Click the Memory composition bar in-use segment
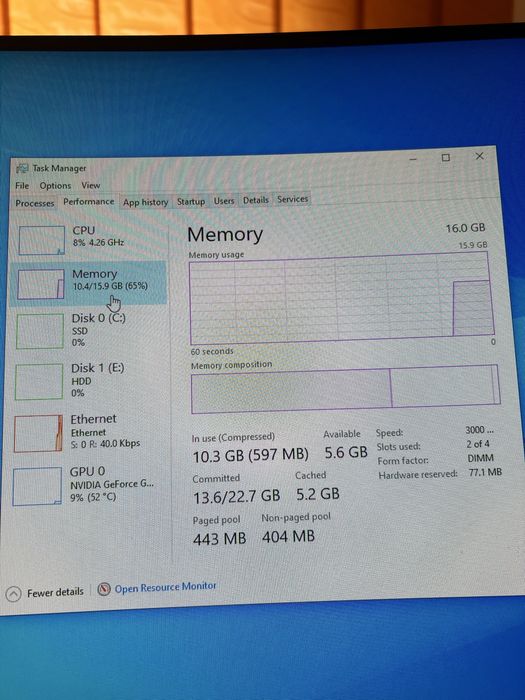525x700 pixels. coord(291,390)
